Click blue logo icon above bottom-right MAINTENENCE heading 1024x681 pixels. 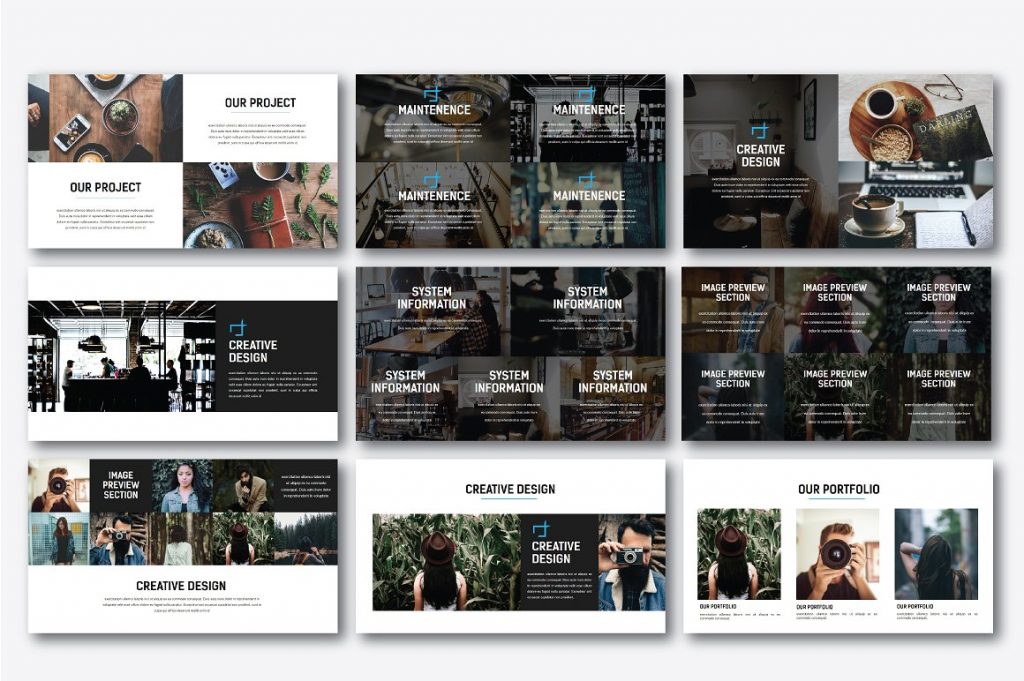point(588,179)
